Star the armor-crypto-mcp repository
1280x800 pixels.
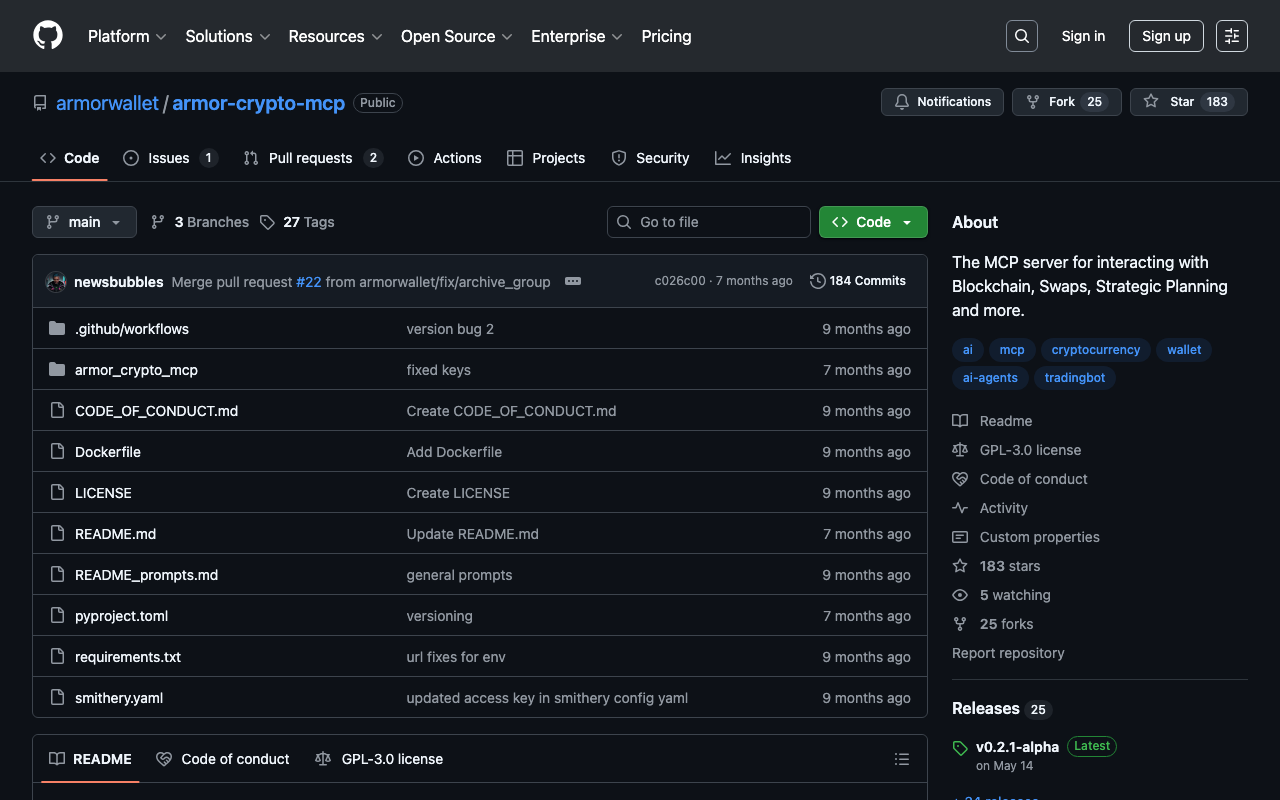tap(1171, 102)
